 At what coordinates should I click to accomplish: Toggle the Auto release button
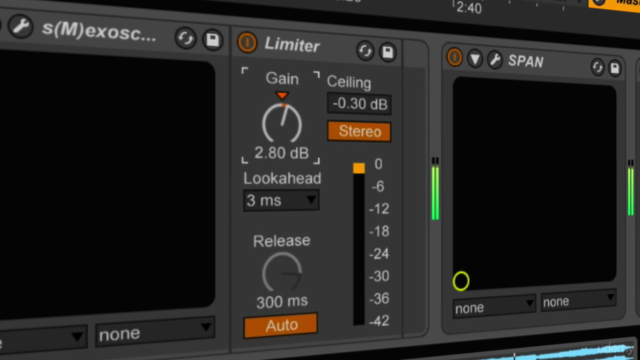[281, 325]
